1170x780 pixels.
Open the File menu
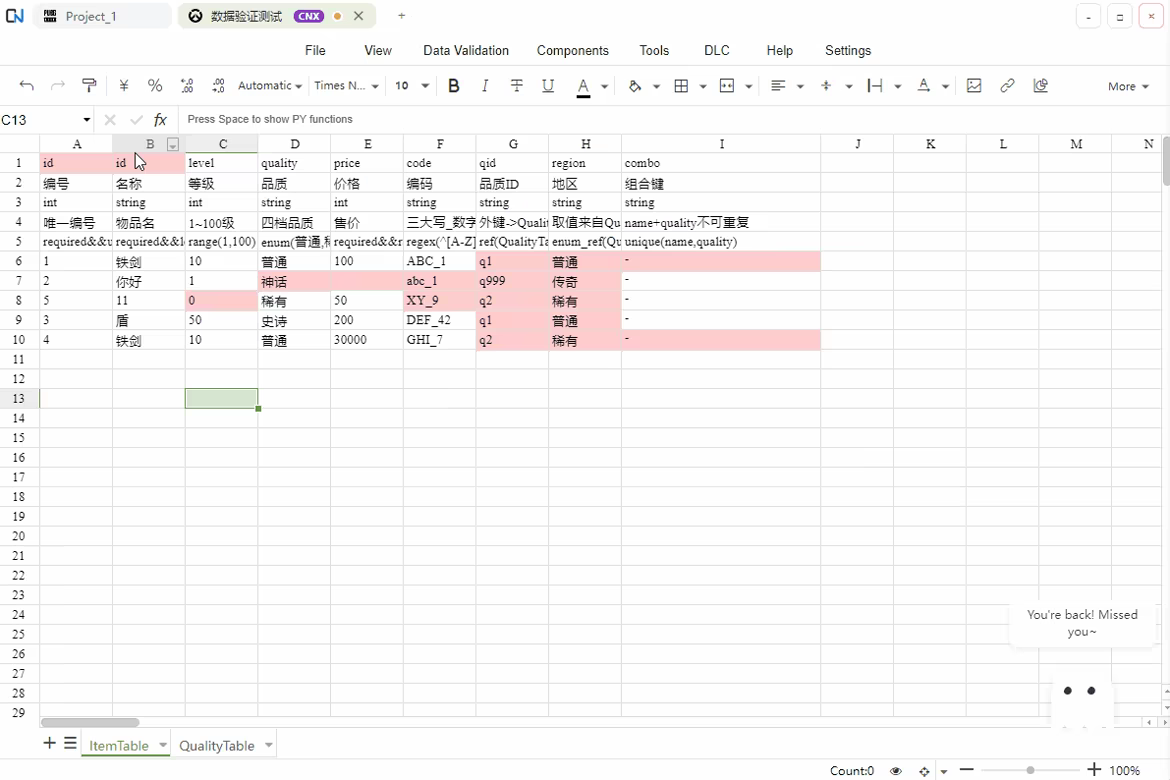[315, 50]
